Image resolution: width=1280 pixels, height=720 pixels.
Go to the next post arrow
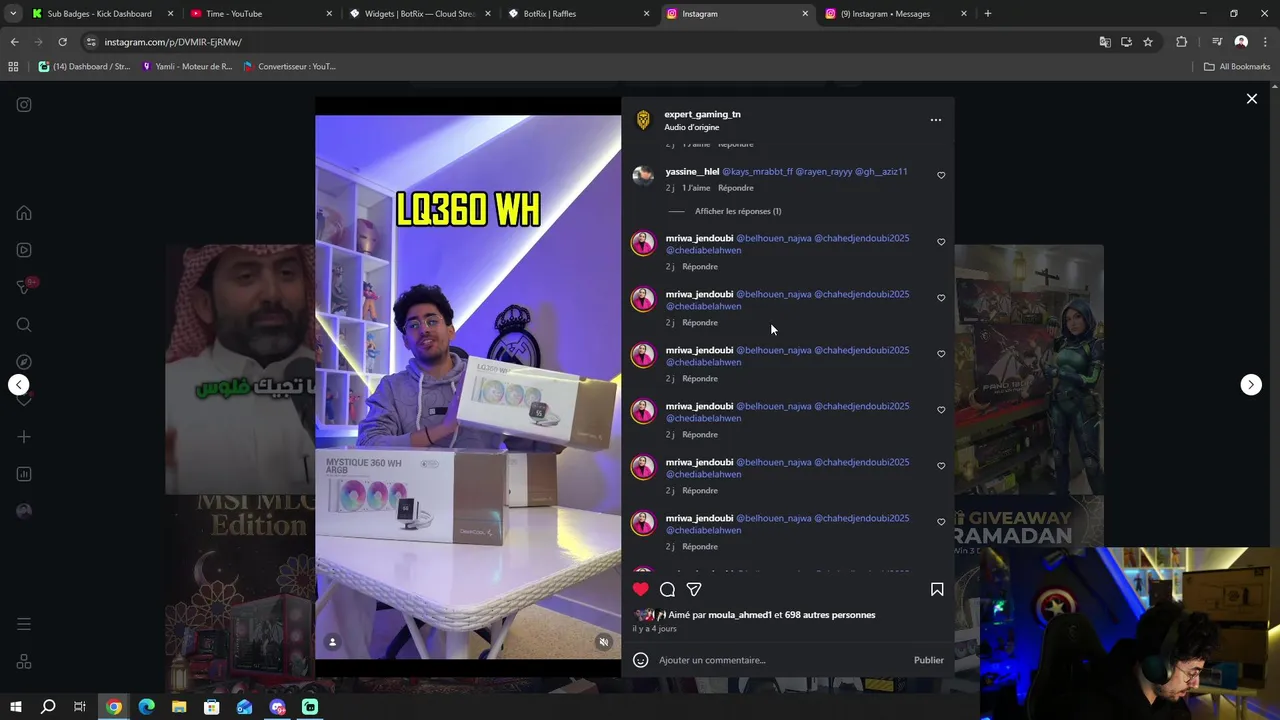[1251, 385]
